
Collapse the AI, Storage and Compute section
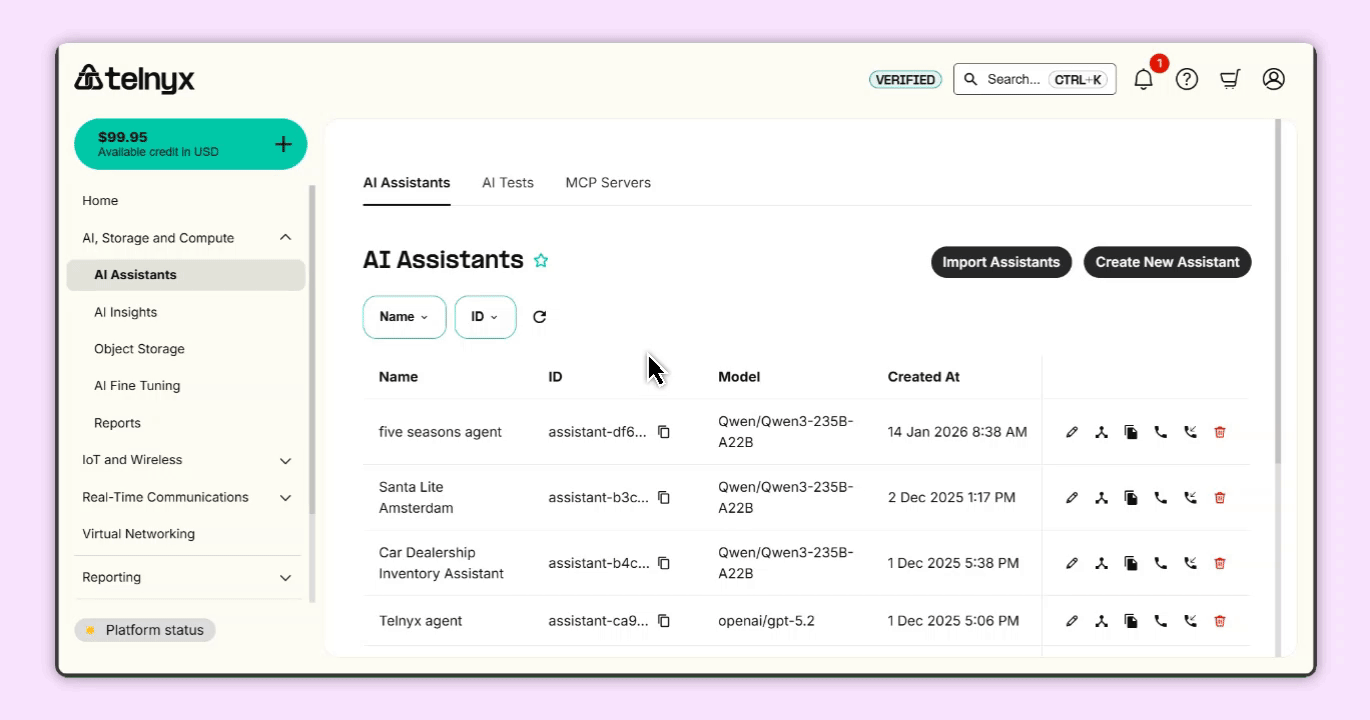pyautogui.click(x=285, y=238)
